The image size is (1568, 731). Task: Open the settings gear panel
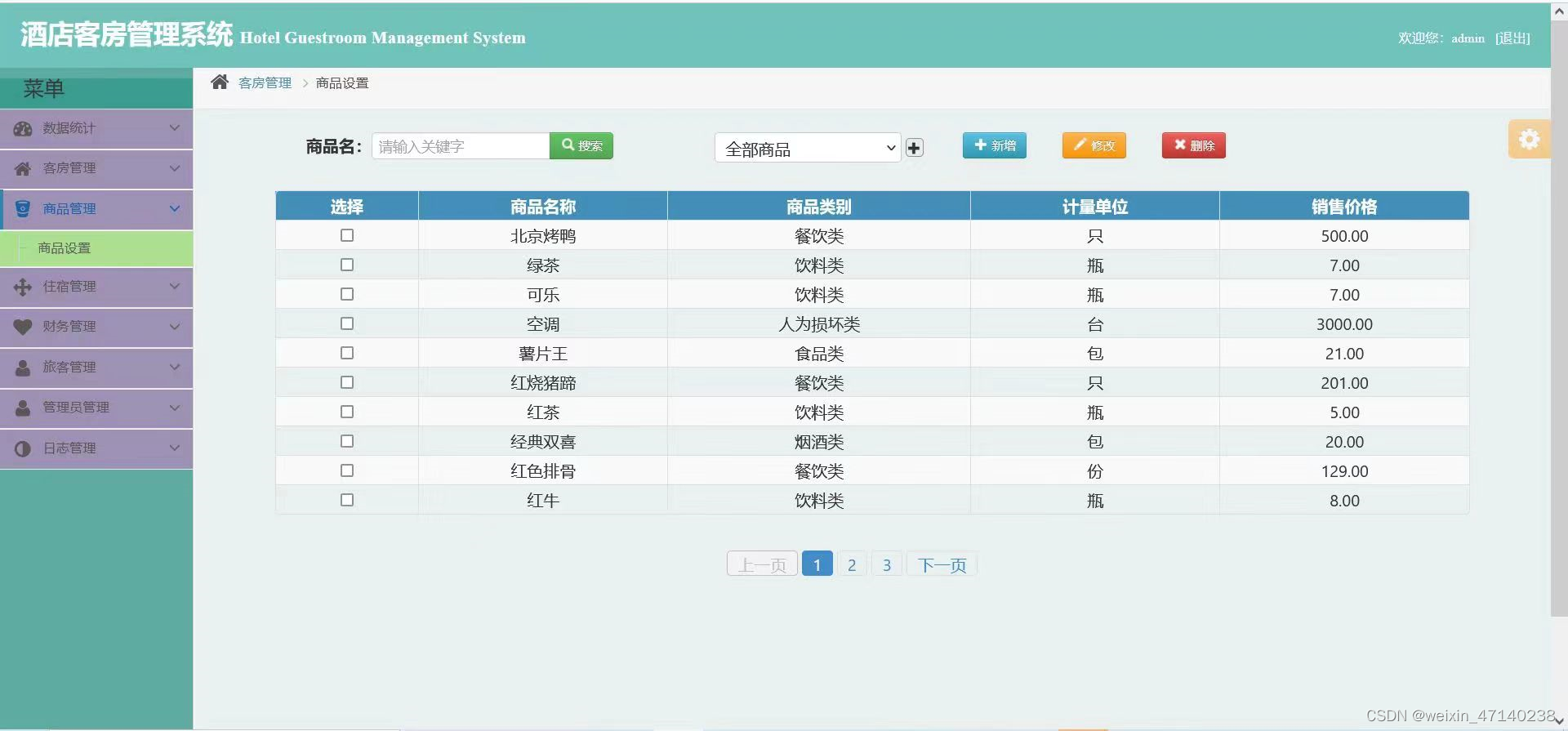tap(1529, 139)
